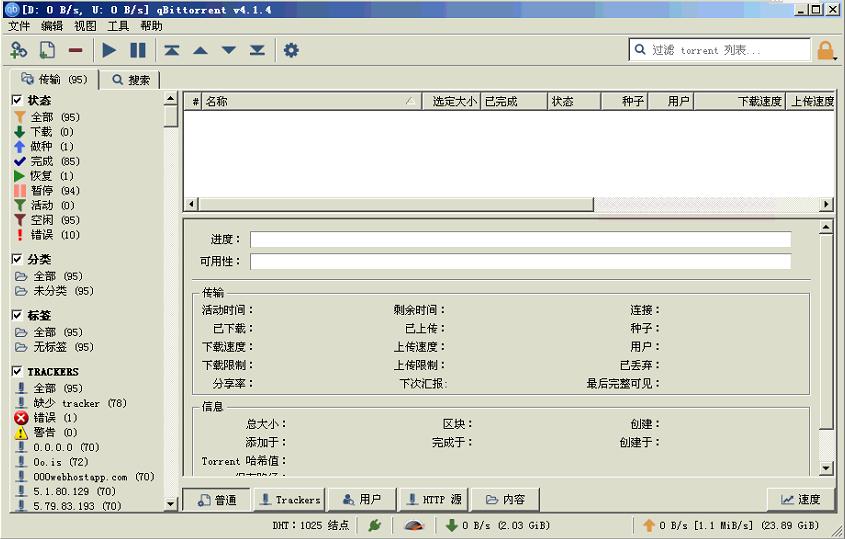845x539 pixels.
Task: Select 未分类 (95) category
Action: [x=54, y=291]
